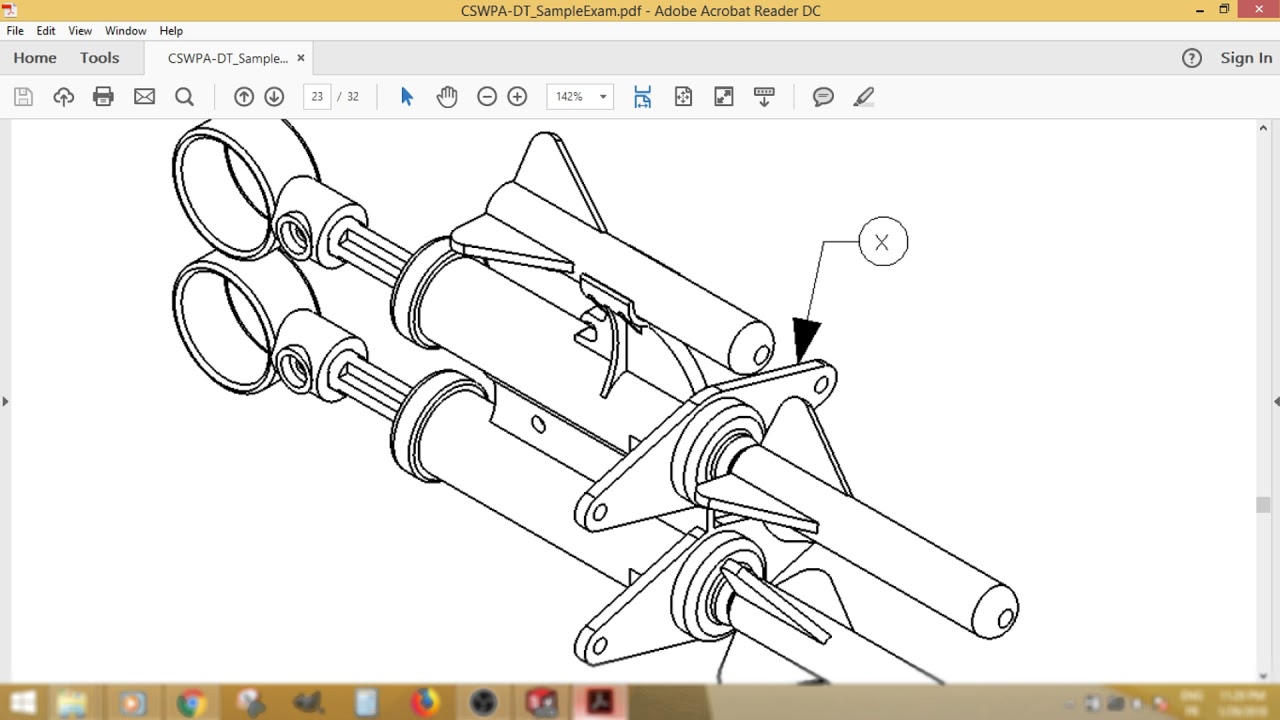
Task: Edit the current page number field
Action: point(317,96)
